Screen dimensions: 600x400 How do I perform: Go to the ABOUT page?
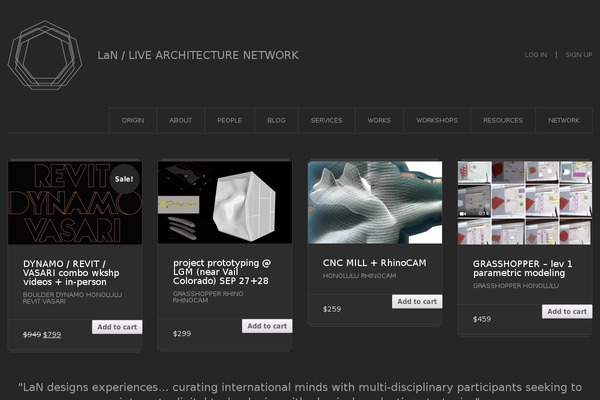coord(181,120)
